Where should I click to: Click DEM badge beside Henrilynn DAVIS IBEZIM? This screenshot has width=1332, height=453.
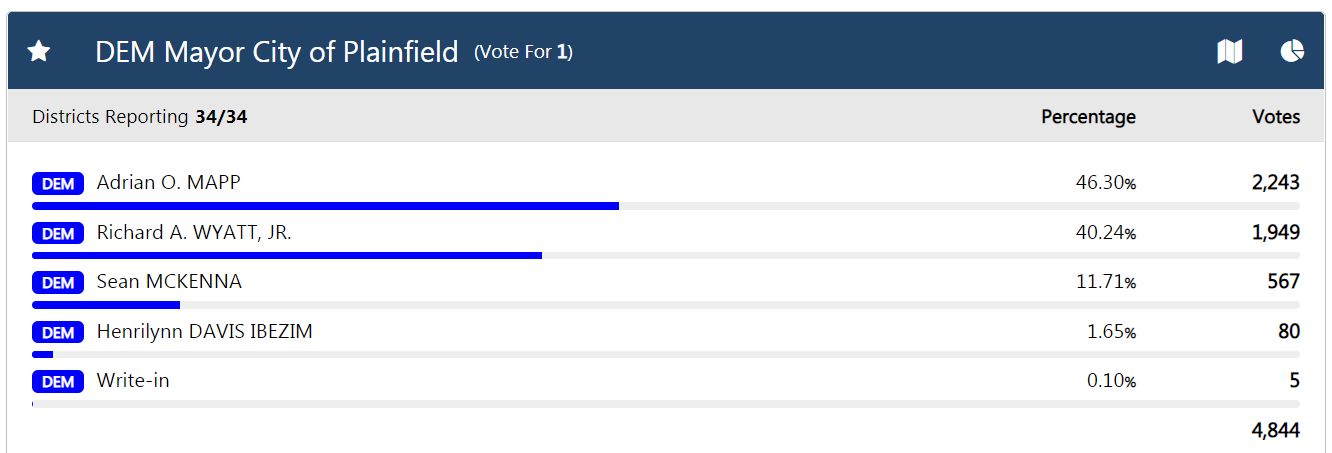click(x=58, y=332)
